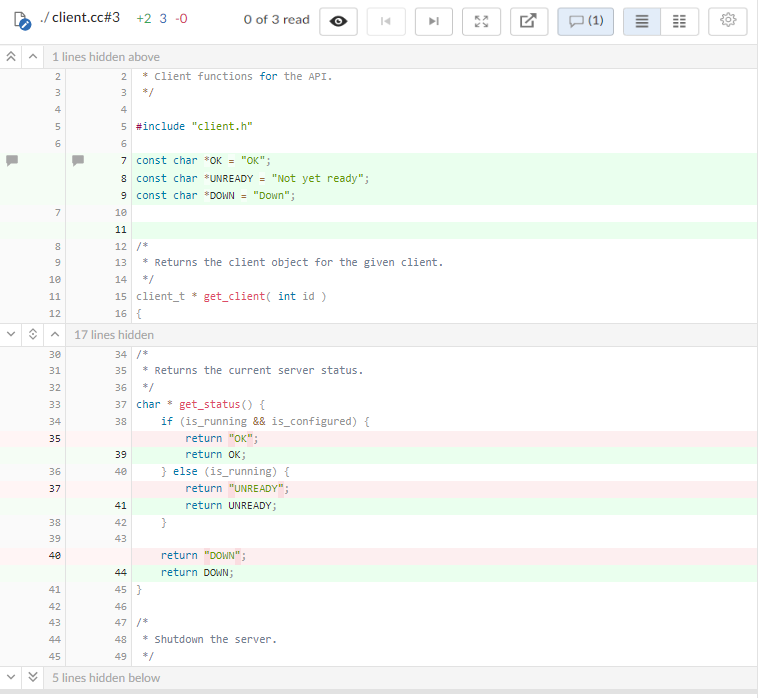Click the added line 'const char *OK = "OK";'

(444, 161)
